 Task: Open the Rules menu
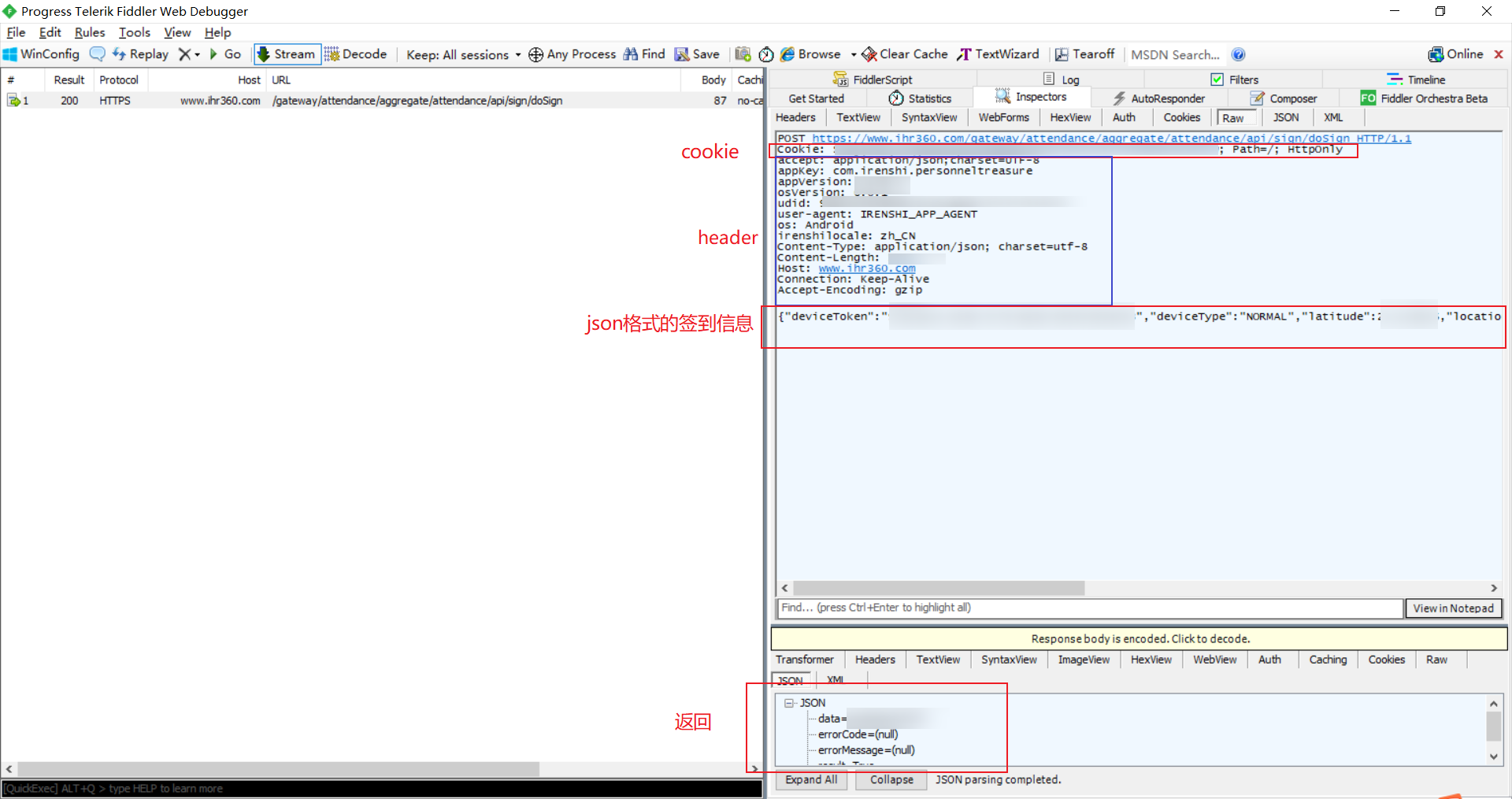click(x=89, y=32)
